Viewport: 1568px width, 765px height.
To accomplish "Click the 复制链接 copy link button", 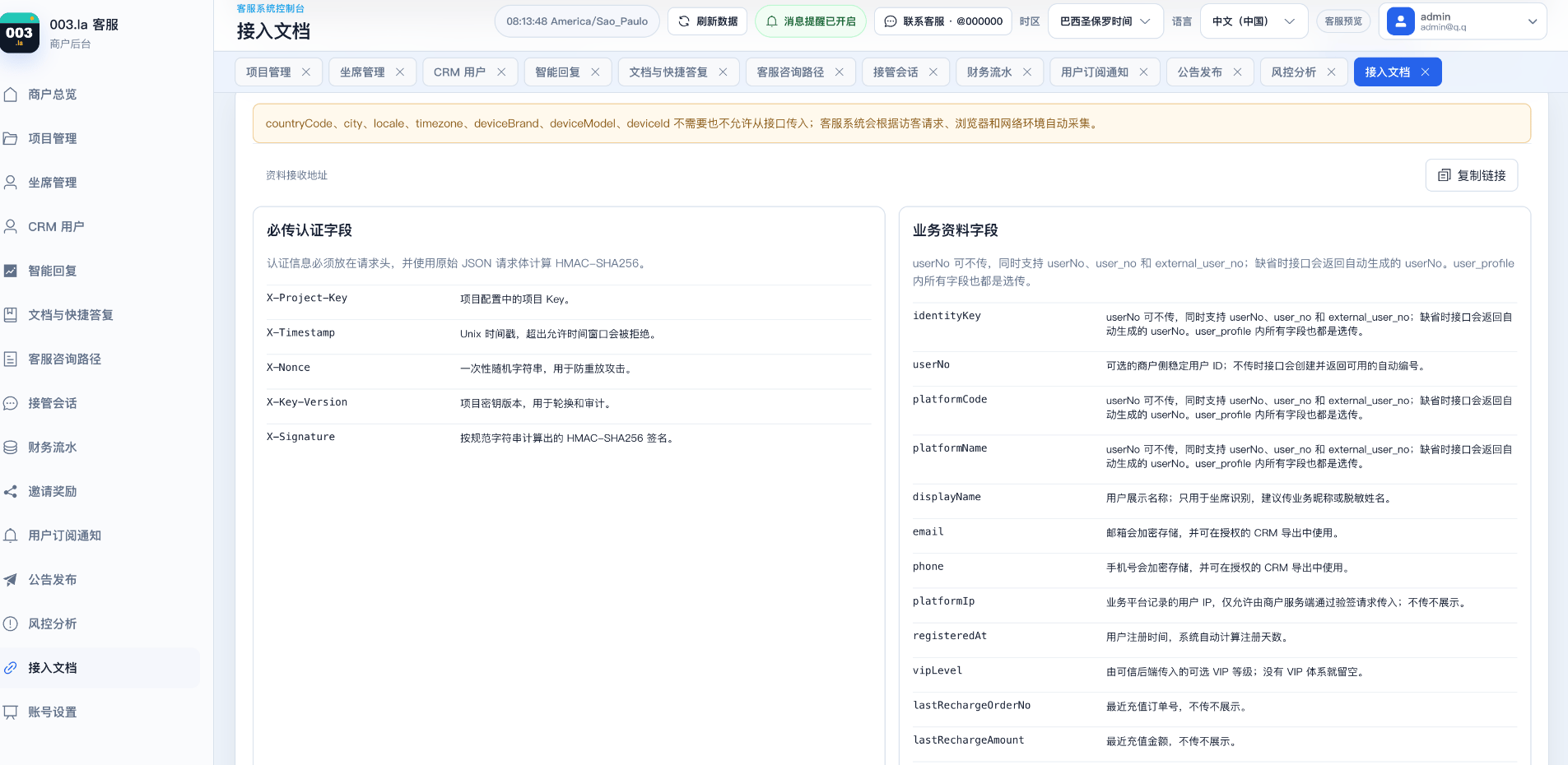I will pos(1472,175).
